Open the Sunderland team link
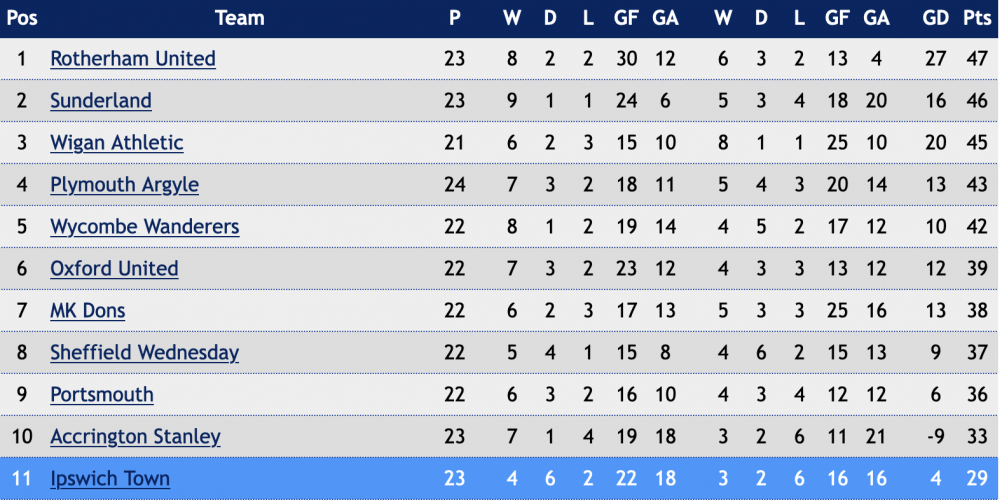The height and width of the screenshot is (500, 1002). (101, 101)
